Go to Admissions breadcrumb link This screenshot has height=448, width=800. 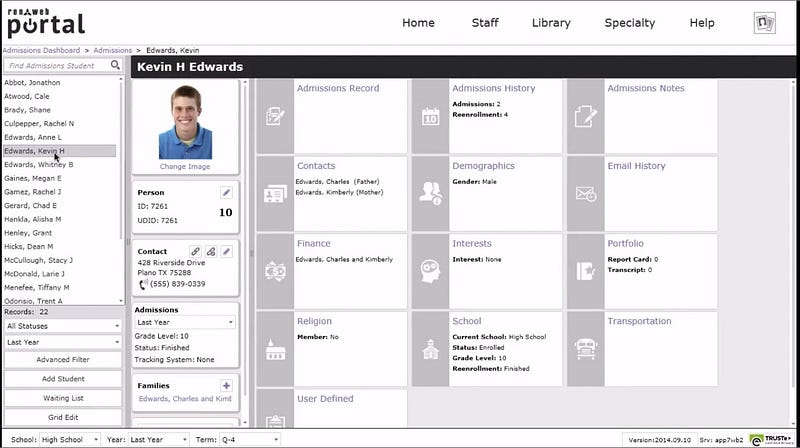113,51
